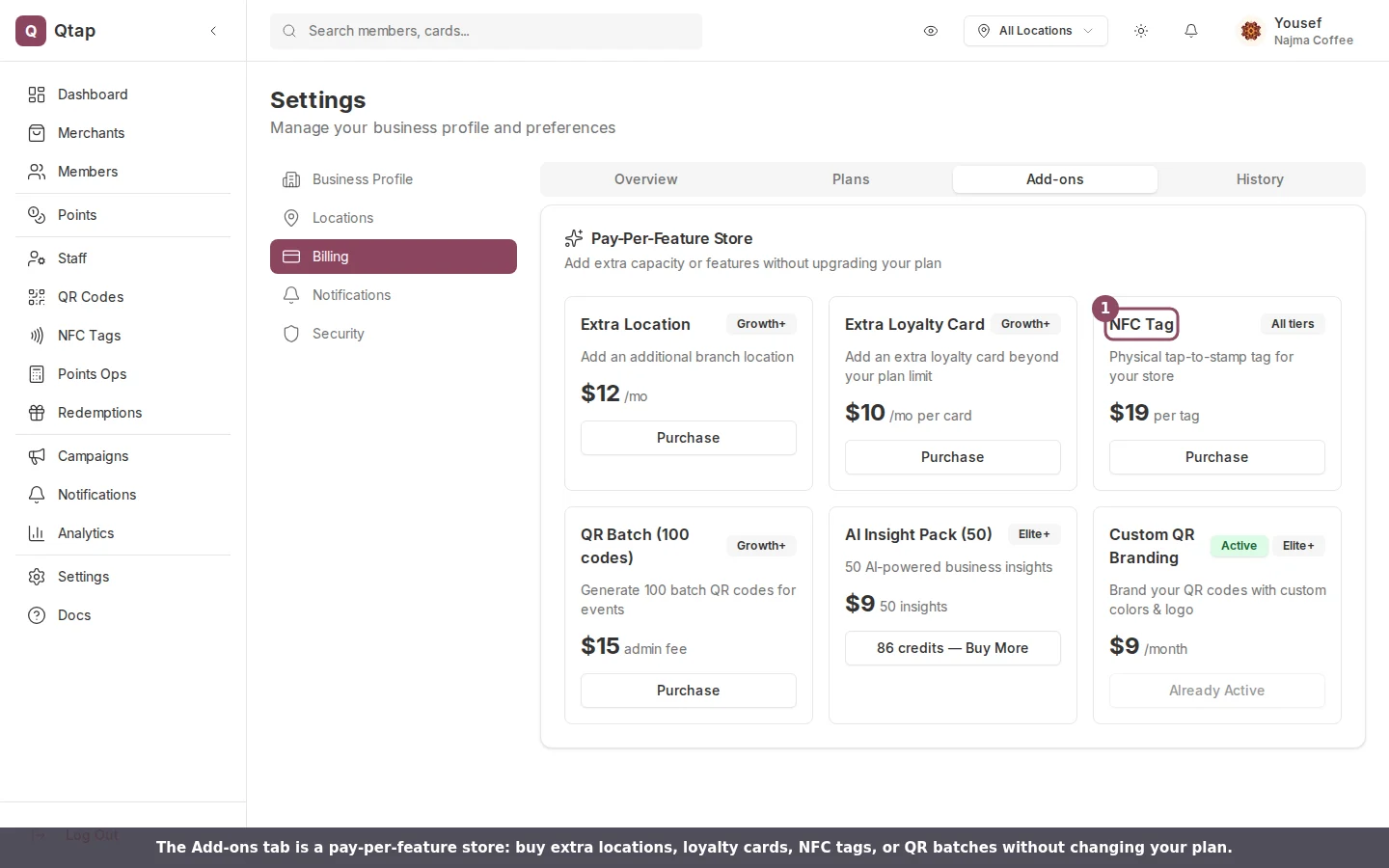
Task: Collapse the sidebar with the chevron
Action: coord(213,31)
